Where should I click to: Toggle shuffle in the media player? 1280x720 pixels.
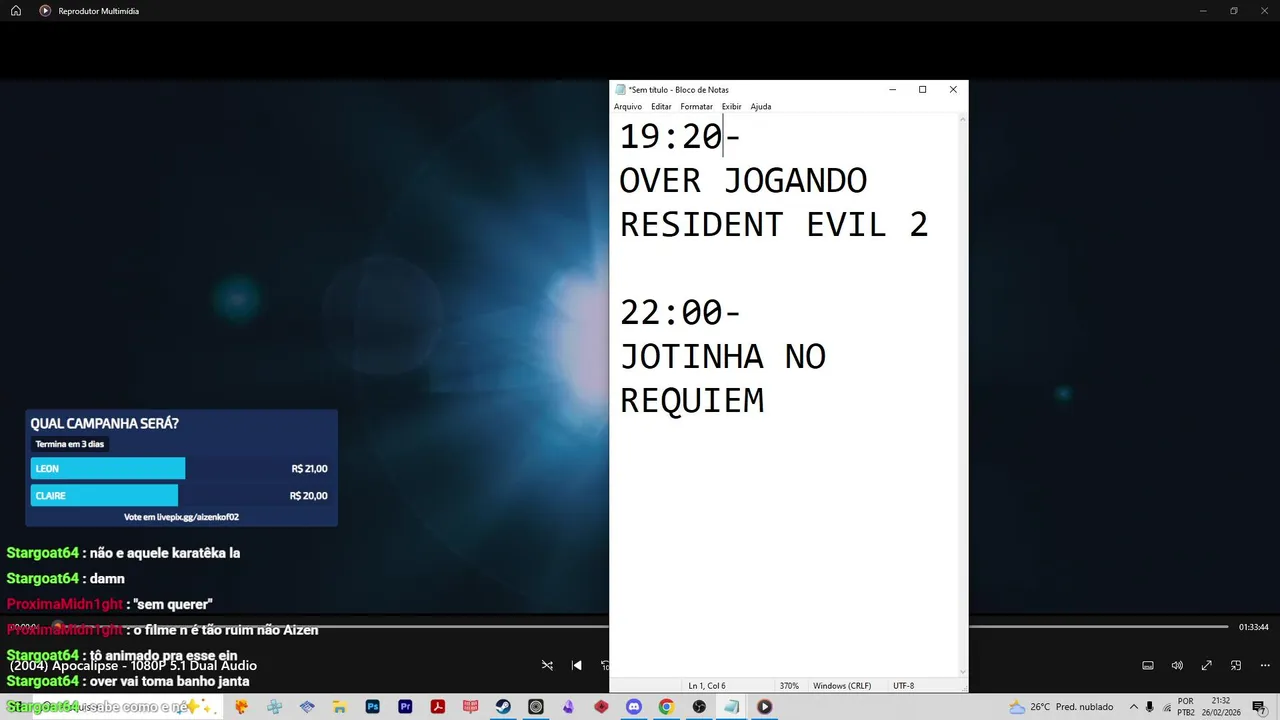[x=547, y=665]
